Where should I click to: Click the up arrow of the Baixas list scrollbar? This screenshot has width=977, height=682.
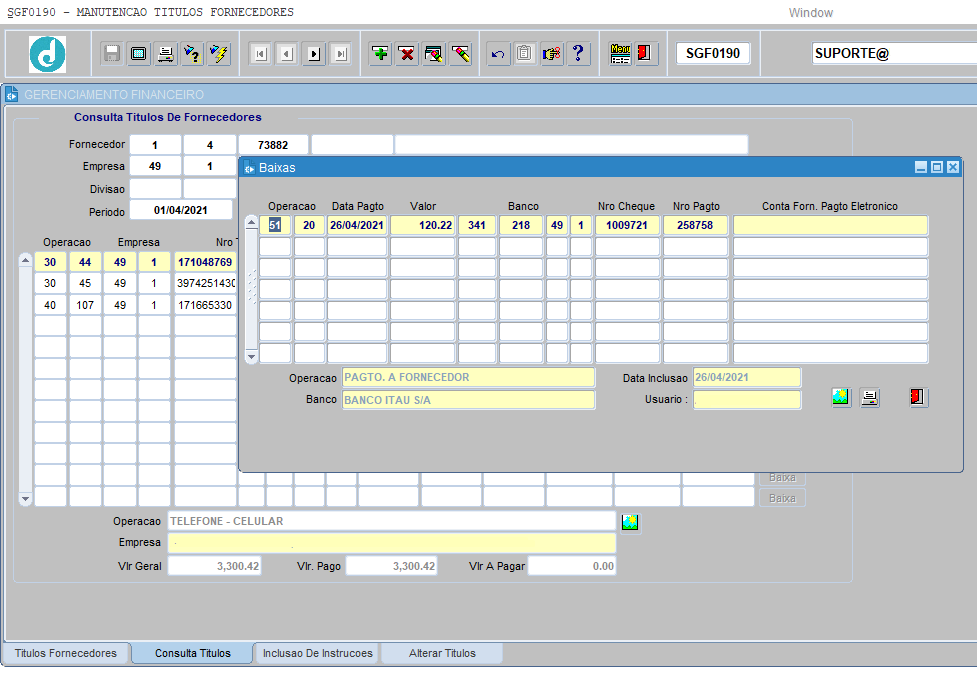(251, 222)
